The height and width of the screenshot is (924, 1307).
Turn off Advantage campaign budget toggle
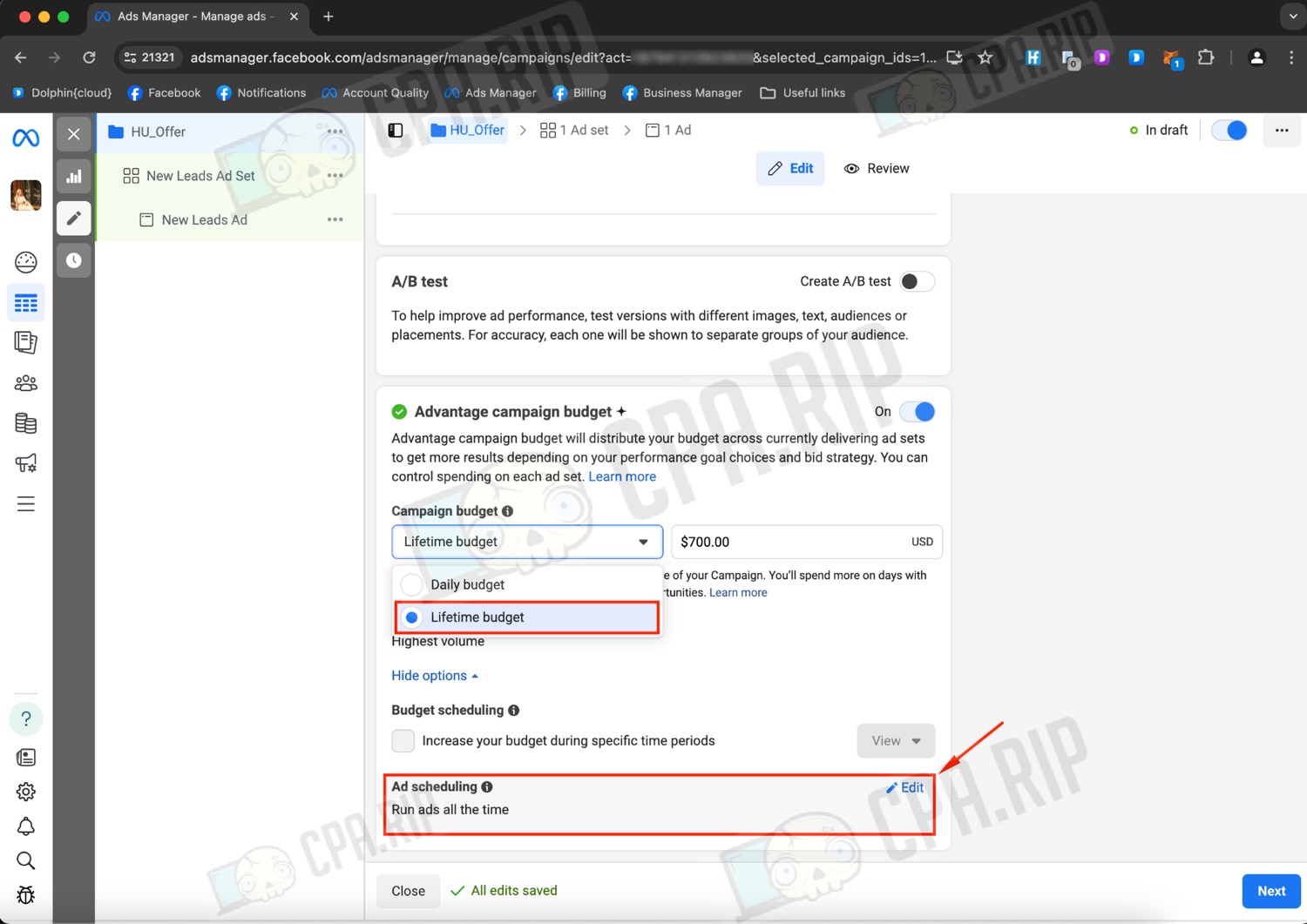pyautogui.click(x=918, y=412)
